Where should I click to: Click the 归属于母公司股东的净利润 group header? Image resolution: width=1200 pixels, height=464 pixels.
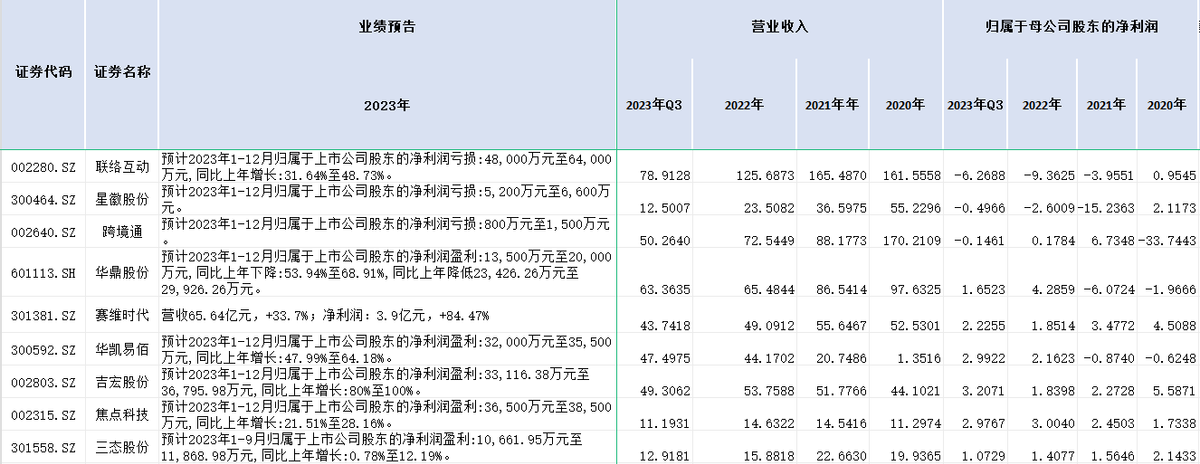[x=1070, y=29]
